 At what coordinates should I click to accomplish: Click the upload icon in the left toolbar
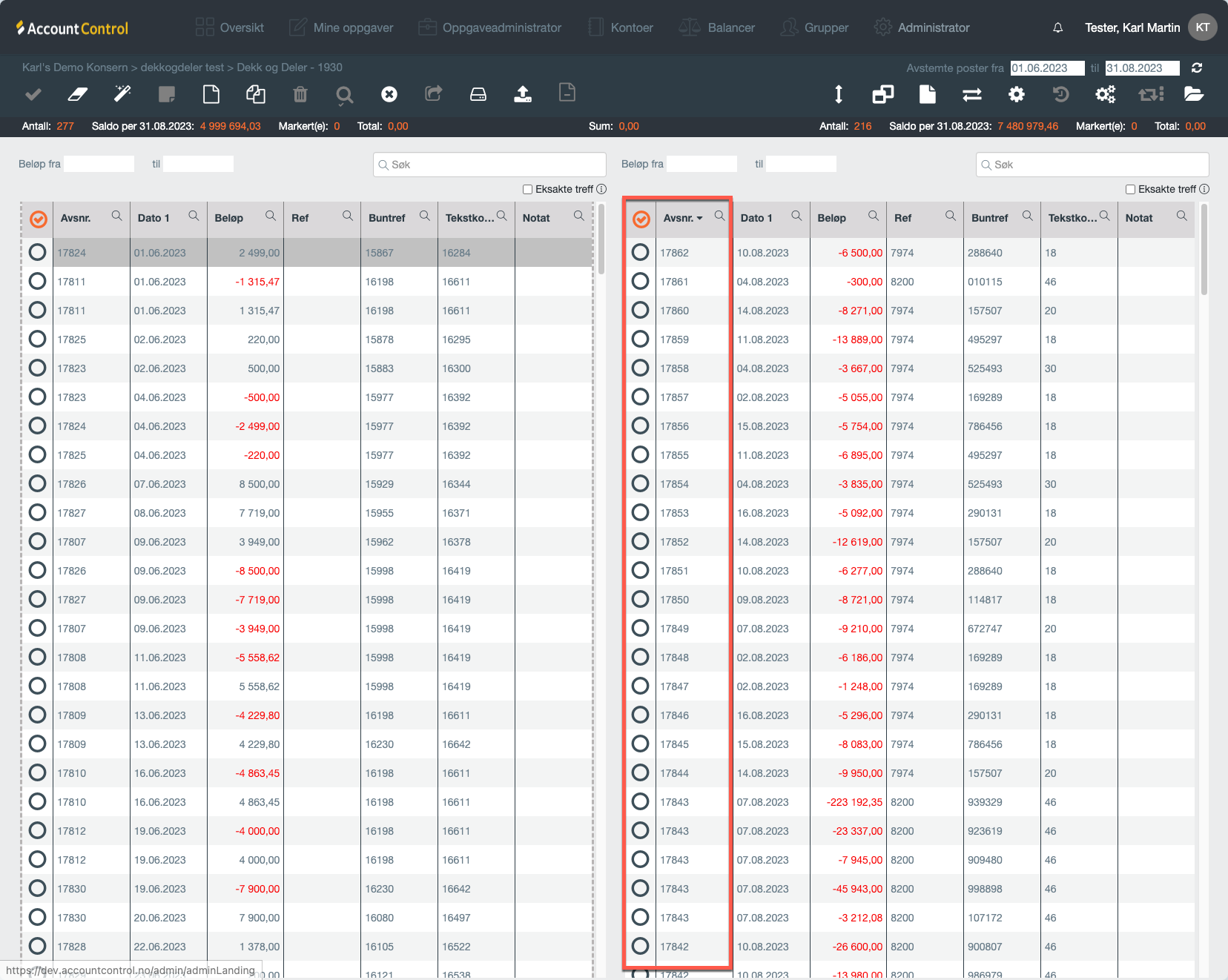[523, 94]
